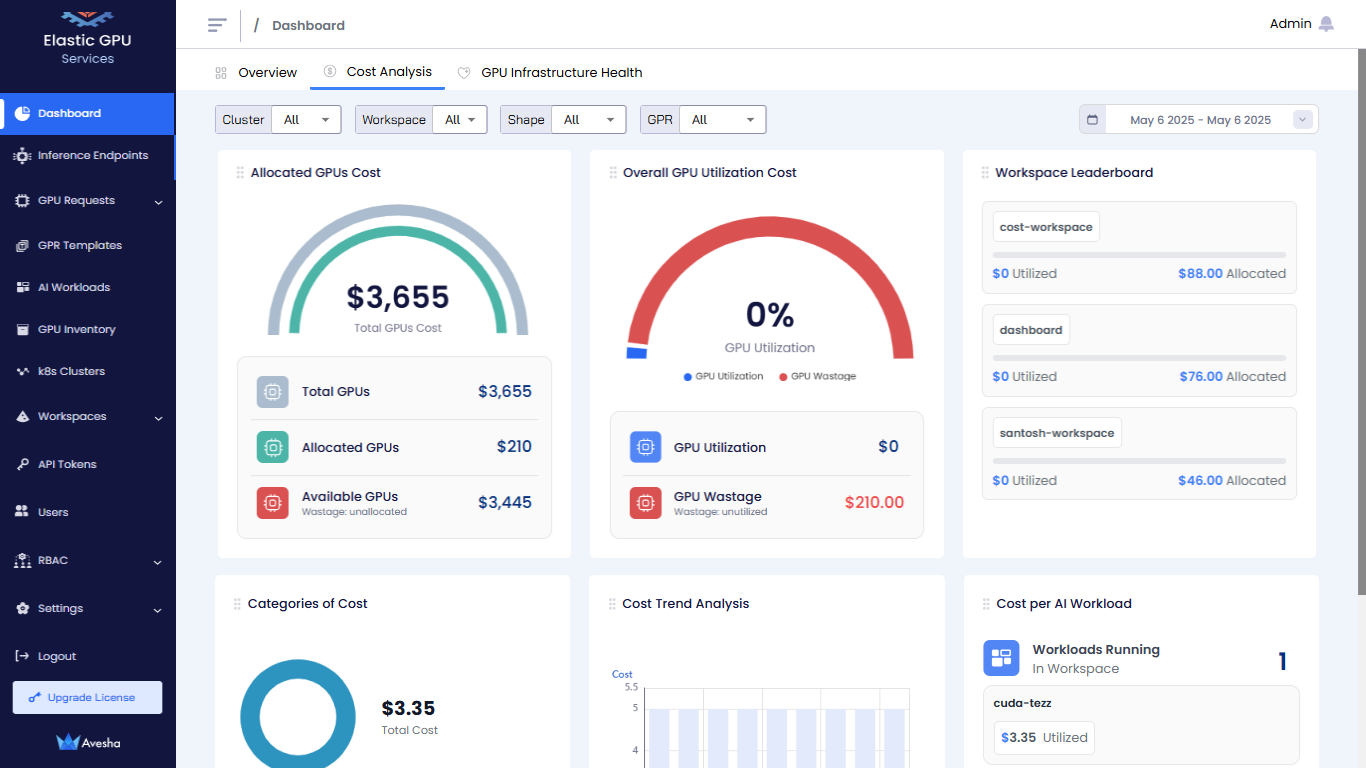The width and height of the screenshot is (1366, 768).
Task: Open the Cluster filter dropdown
Action: 305,120
